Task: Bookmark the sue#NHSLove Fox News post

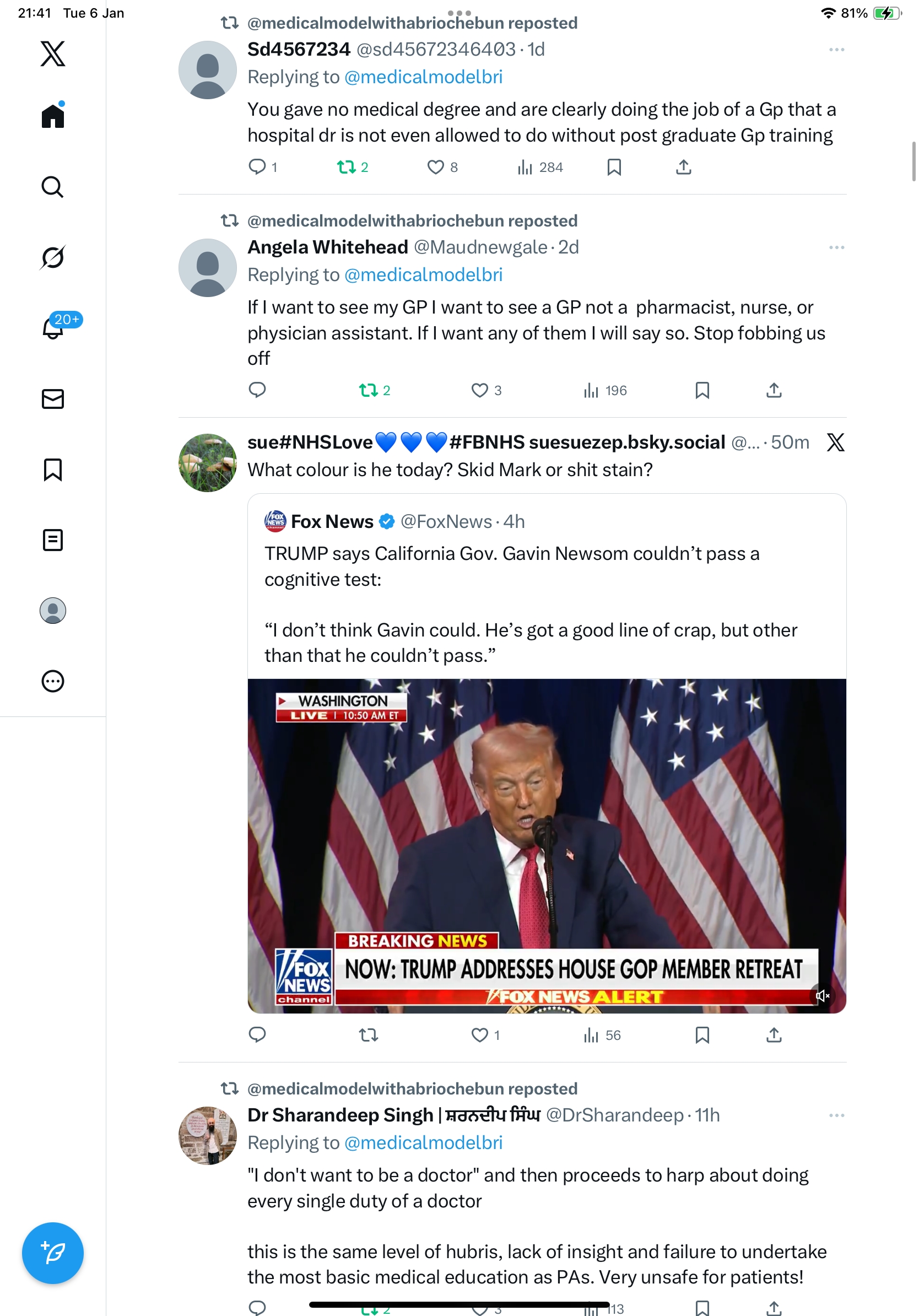Action: tap(702, 1034)
